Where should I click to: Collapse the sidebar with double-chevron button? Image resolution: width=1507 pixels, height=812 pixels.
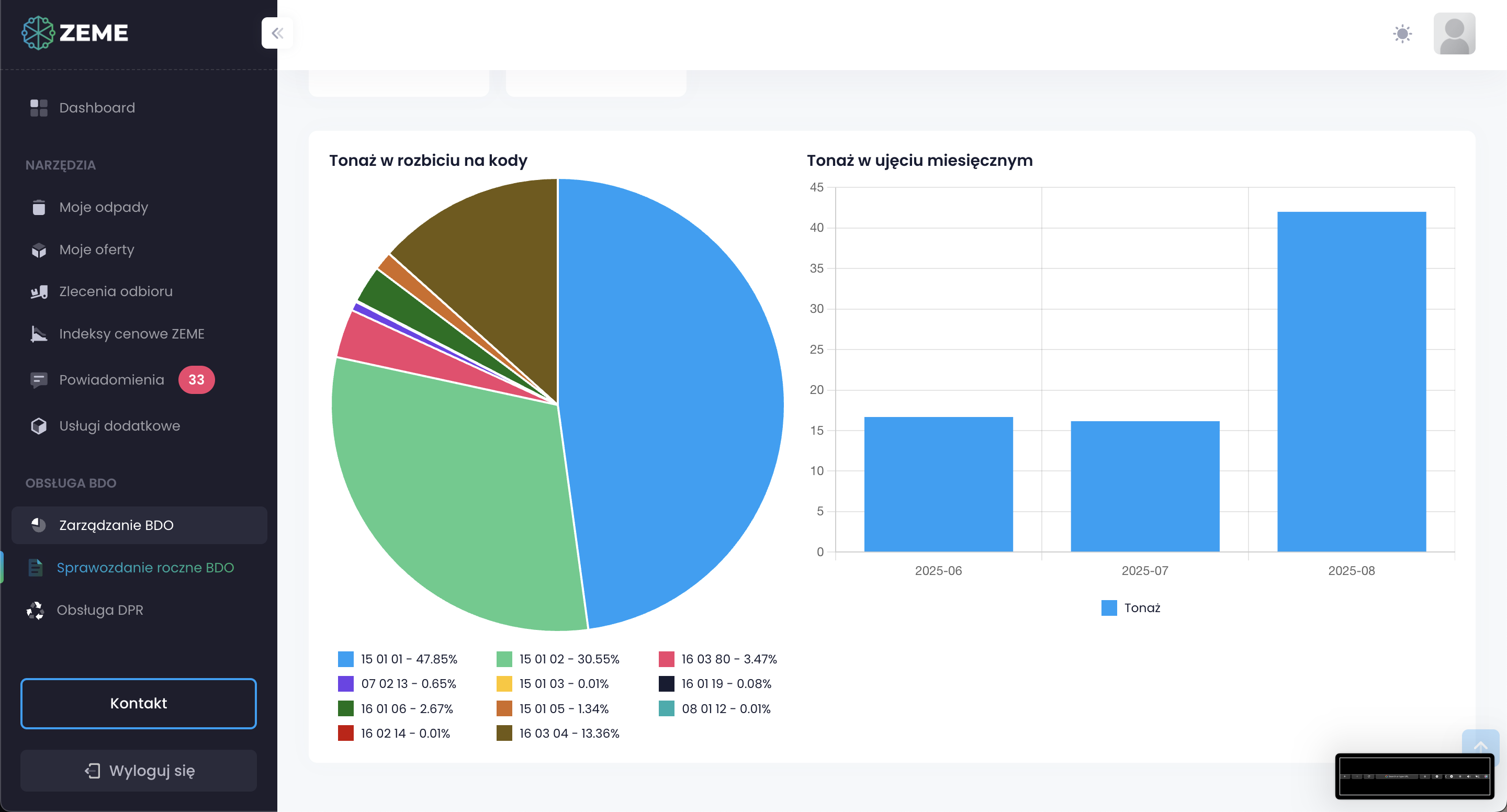pos(277,33)
